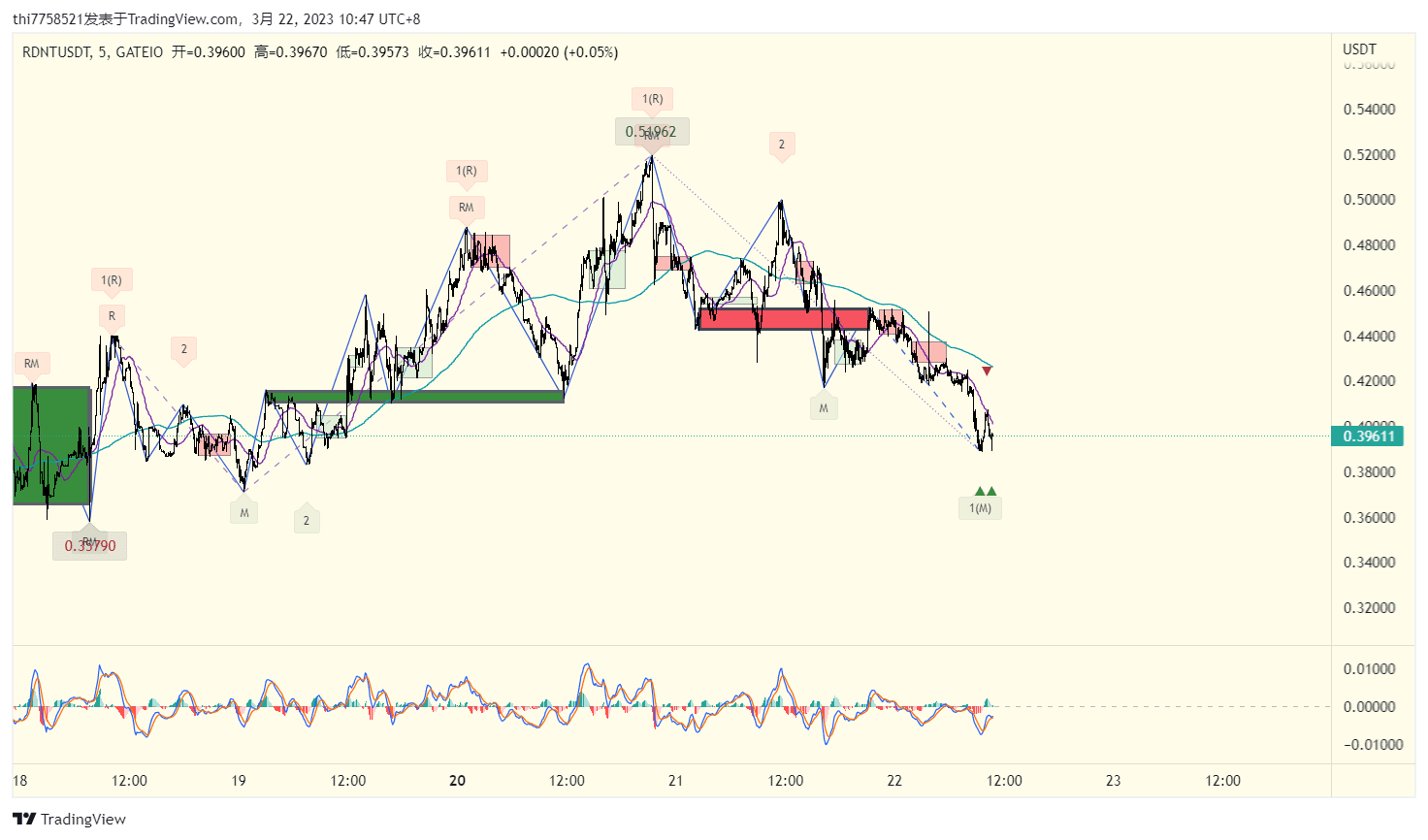
Task: Click the date 19 on the time axis
Action: pyautogui.click(x=239, y=781)
